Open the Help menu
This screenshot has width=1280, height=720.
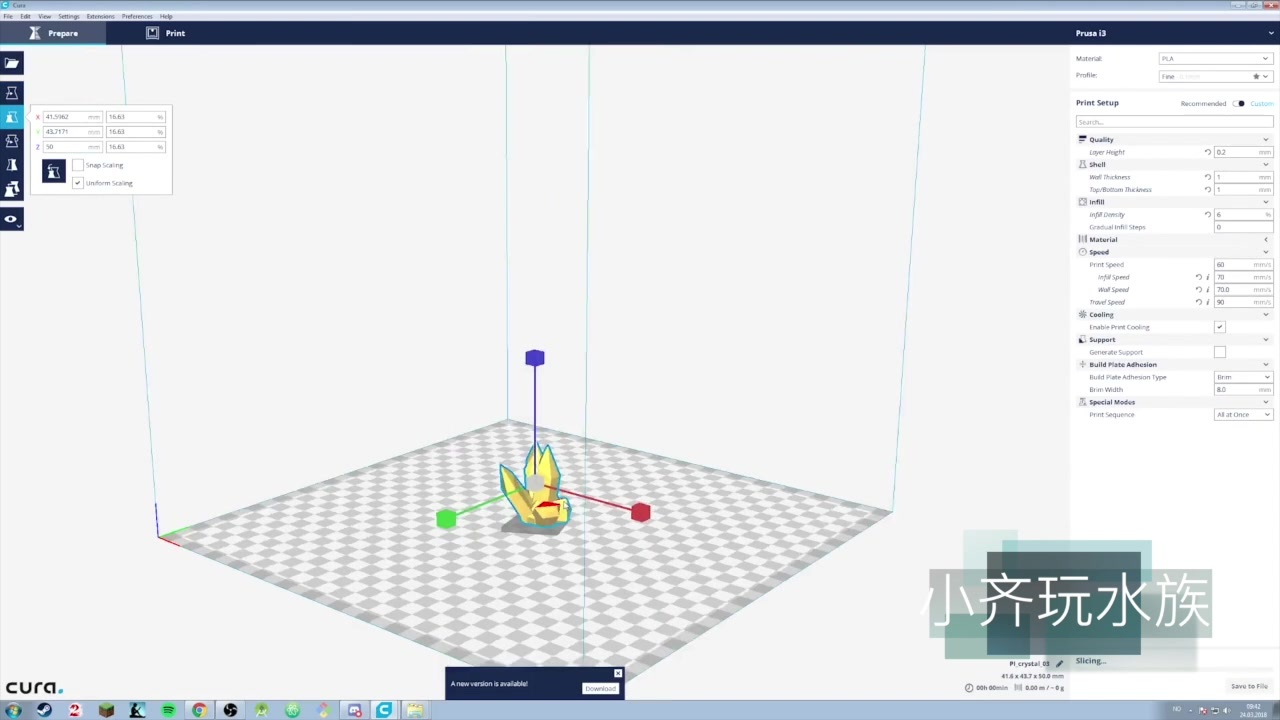coord(166,16)
